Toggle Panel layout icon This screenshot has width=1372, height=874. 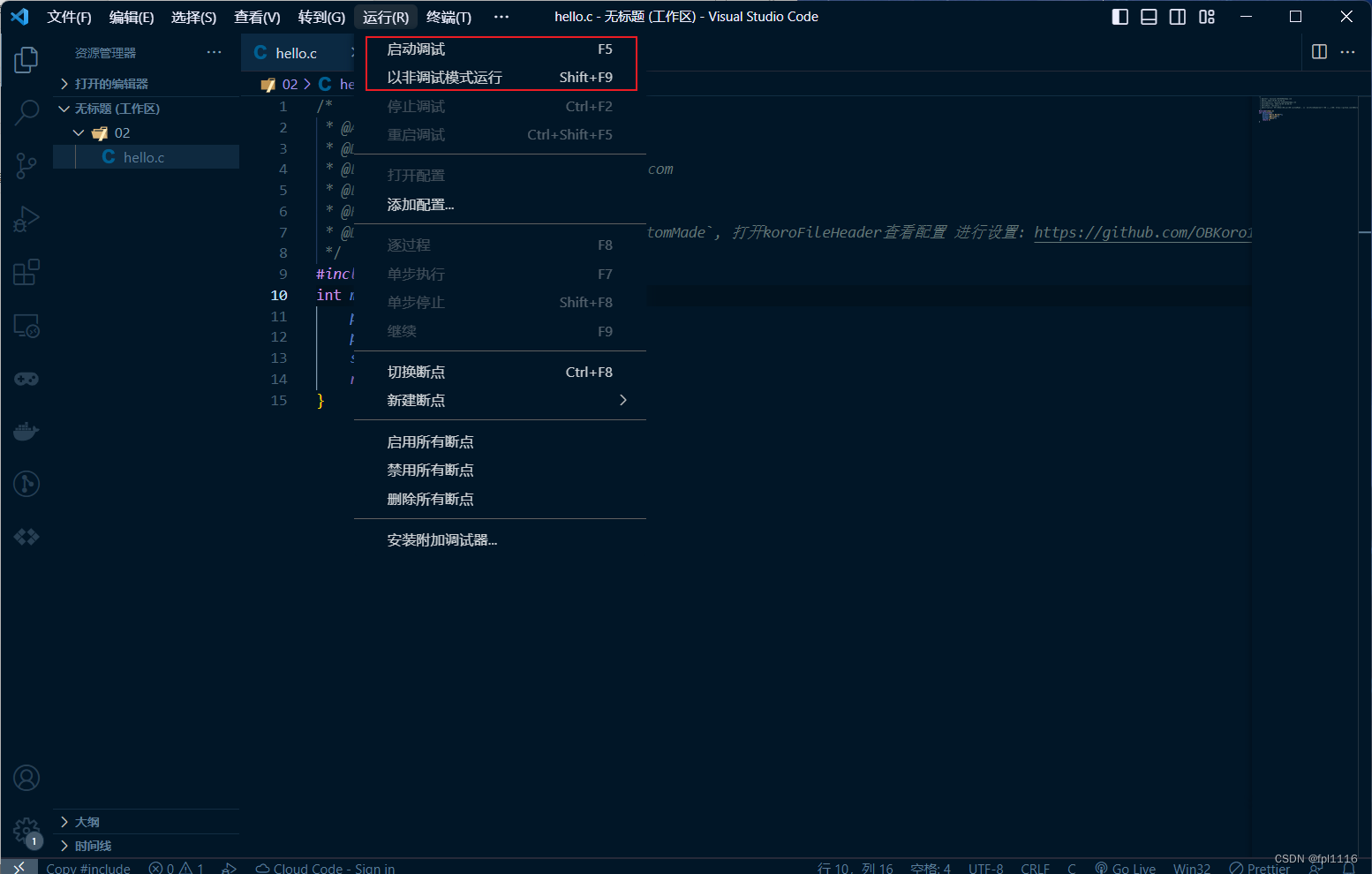pyautogui.click(x=1149, y=17)
